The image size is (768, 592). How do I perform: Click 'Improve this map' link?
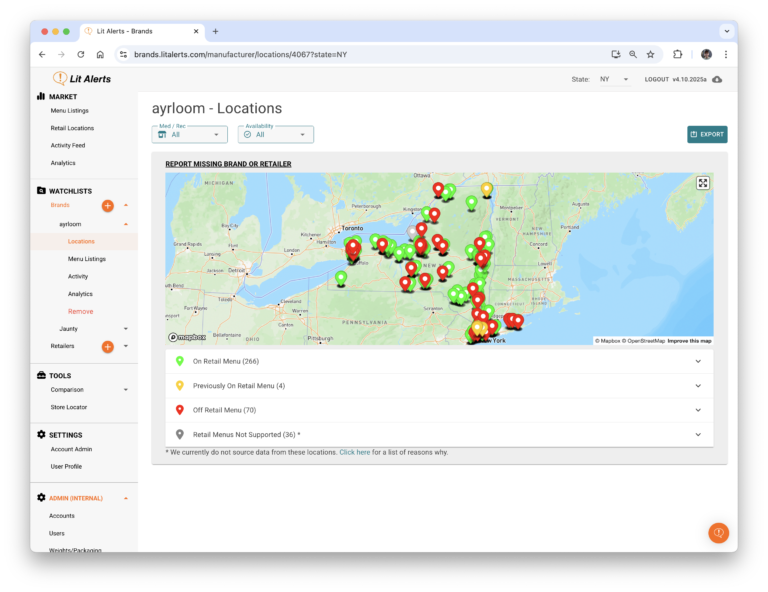689,341
